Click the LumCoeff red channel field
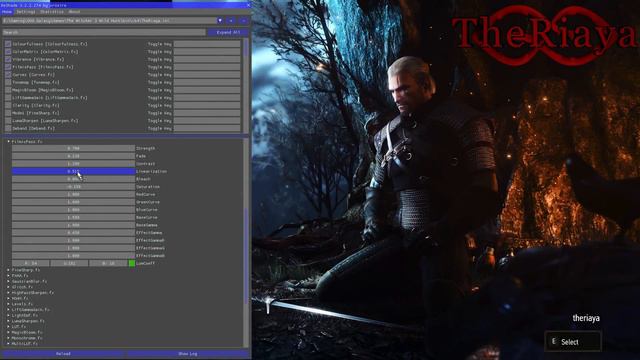The image size is (640, 360). 31,263
